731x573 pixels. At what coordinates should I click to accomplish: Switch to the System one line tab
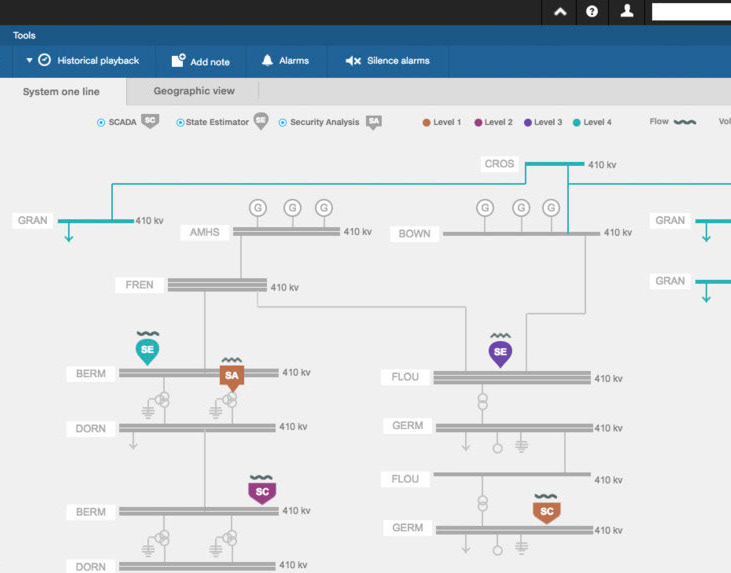click(61, 92)
